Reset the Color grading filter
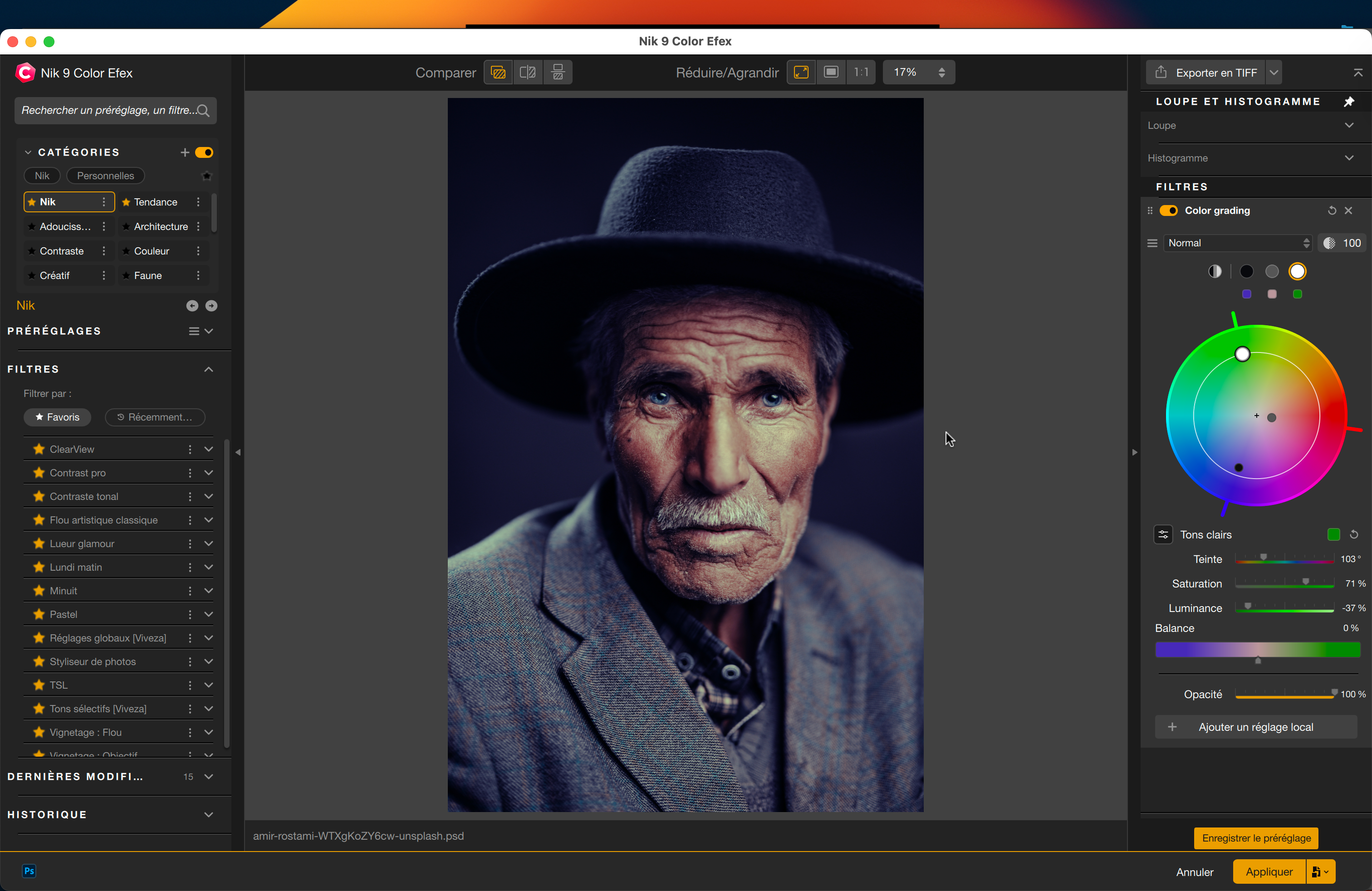Image resolution: width=1372 pixels, height=891 pixels. click(x=1332, y=211)
